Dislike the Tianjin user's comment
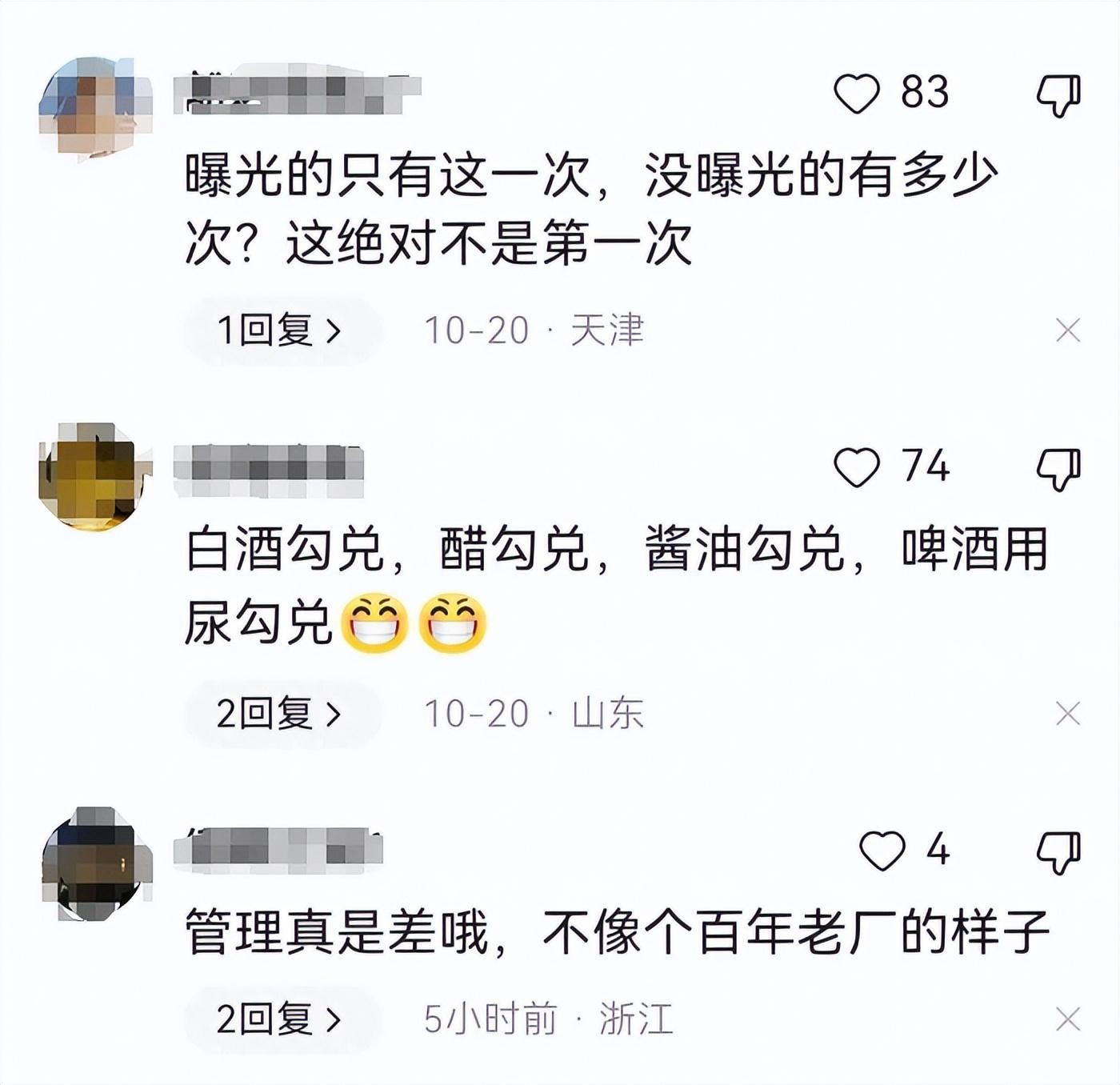 pyautogui.click(x=1059, y=96)
